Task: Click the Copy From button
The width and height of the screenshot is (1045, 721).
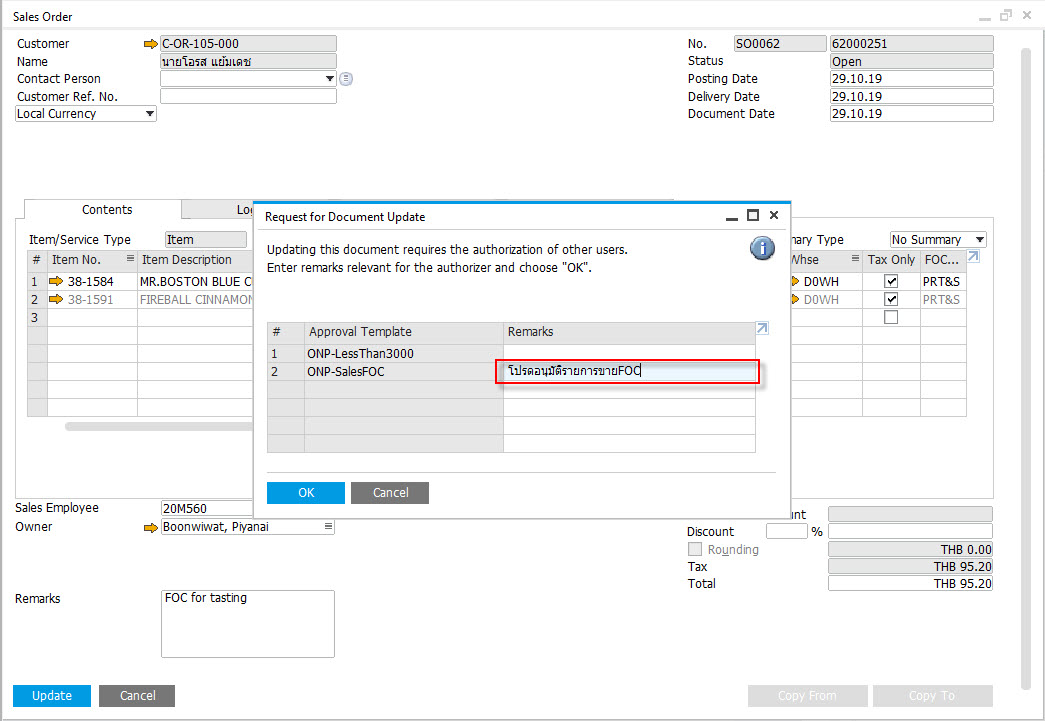Action: [x=807, y=696]
